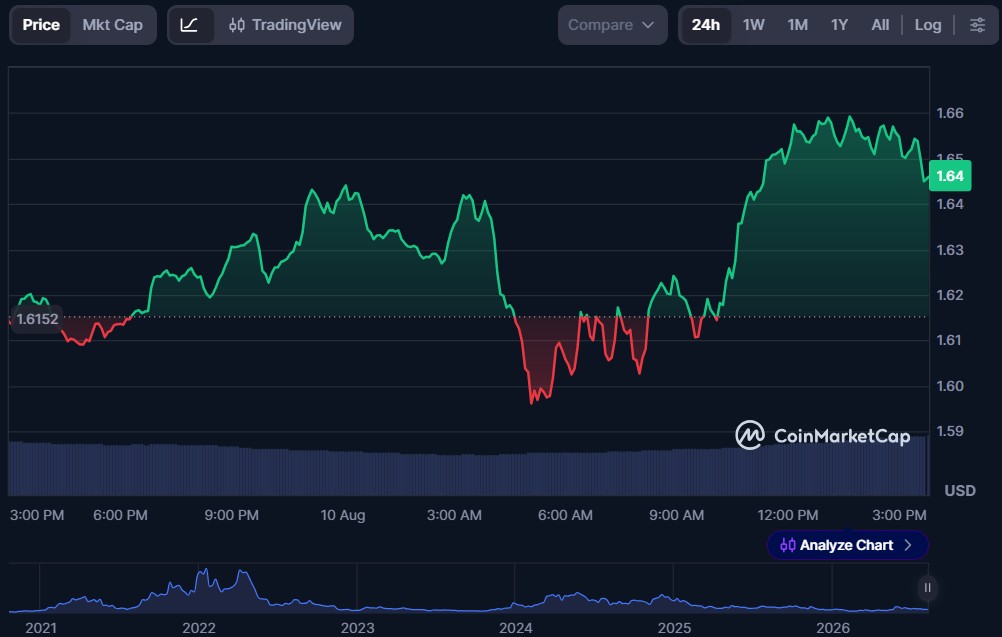Click the 1.66 price axis label
Screen dimensions: 1002x637
950,113
